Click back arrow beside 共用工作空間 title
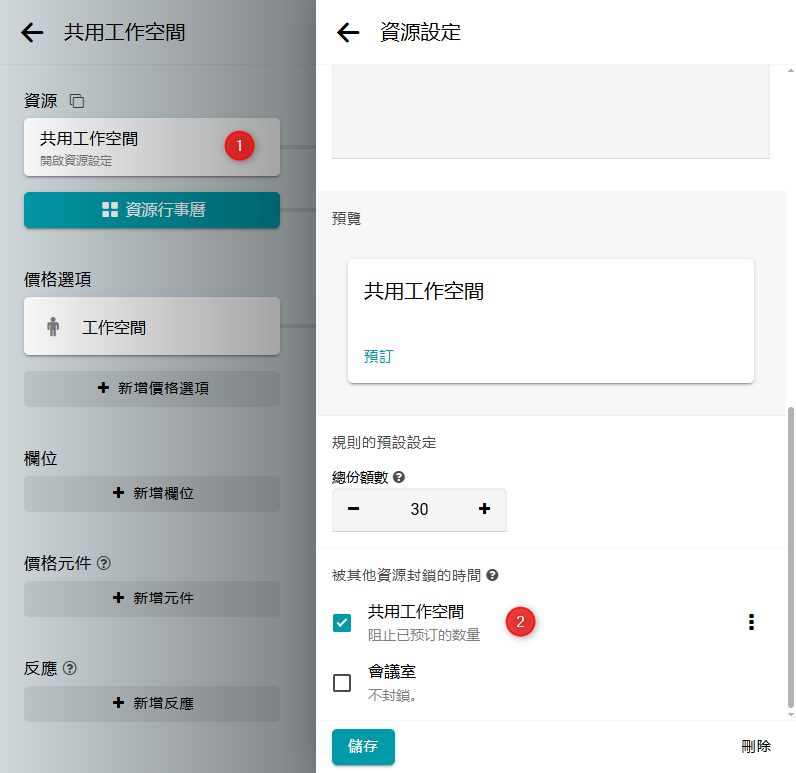The image size is (796, 773). (x=32, y=32)
